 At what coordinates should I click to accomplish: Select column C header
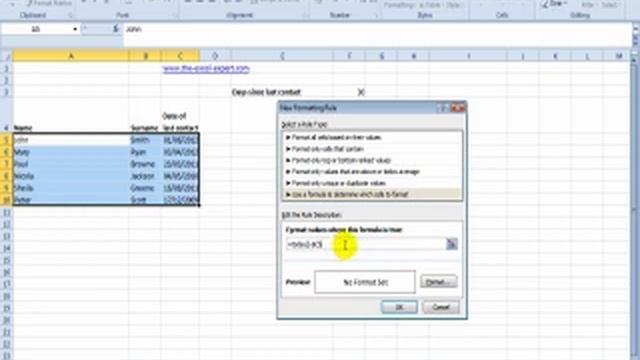pyautogui.click(x=180, y=56)
